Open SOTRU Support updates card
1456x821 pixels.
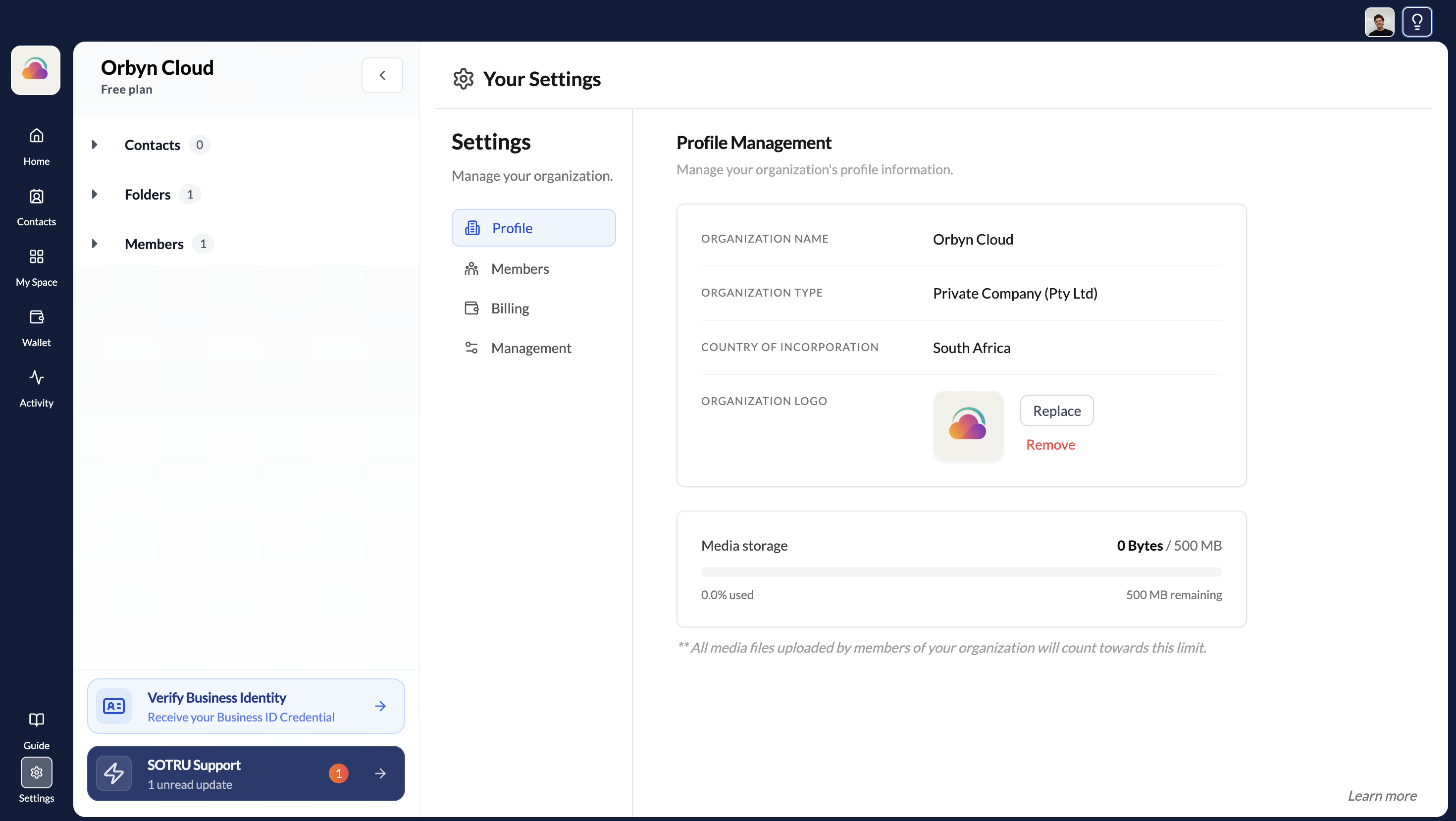click(246, 773)
